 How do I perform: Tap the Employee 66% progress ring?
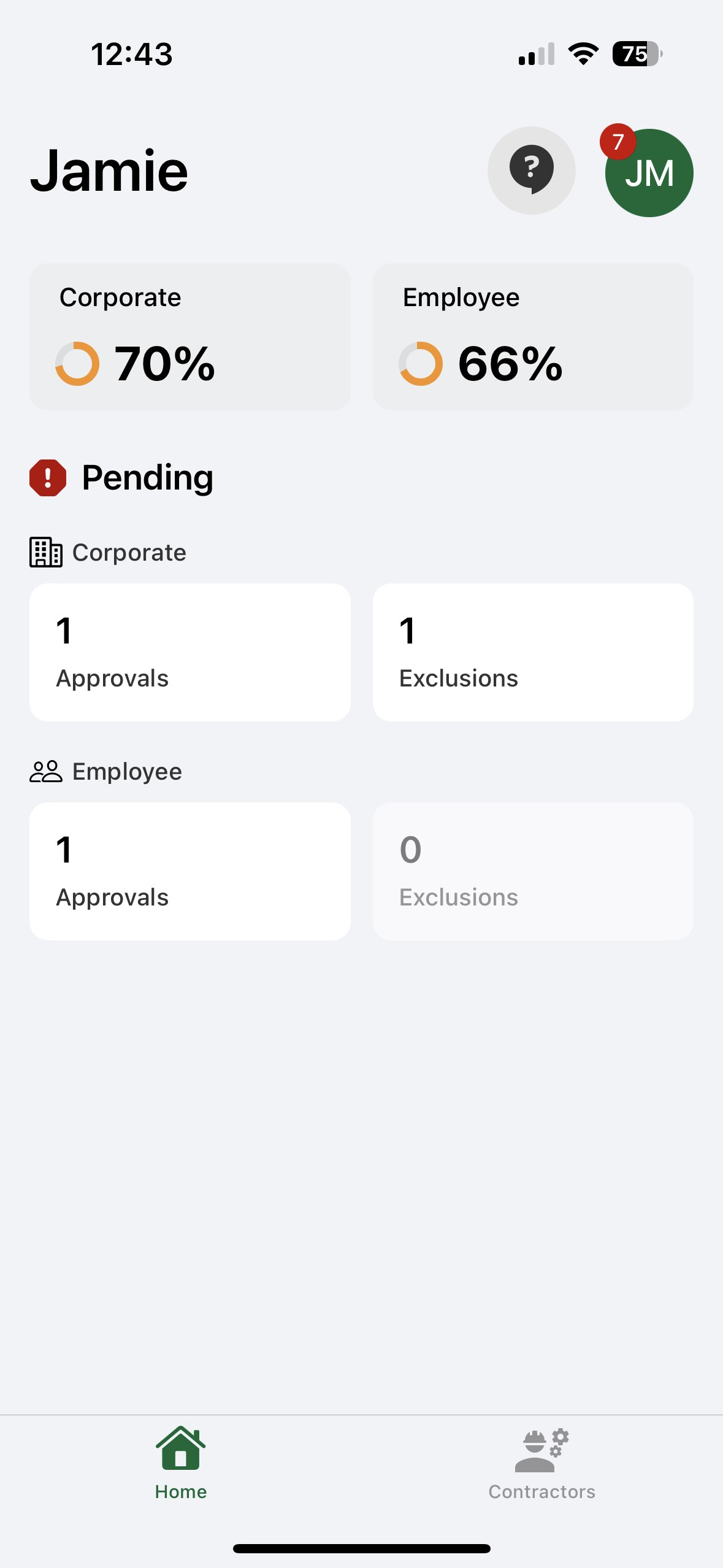point(421,364)
